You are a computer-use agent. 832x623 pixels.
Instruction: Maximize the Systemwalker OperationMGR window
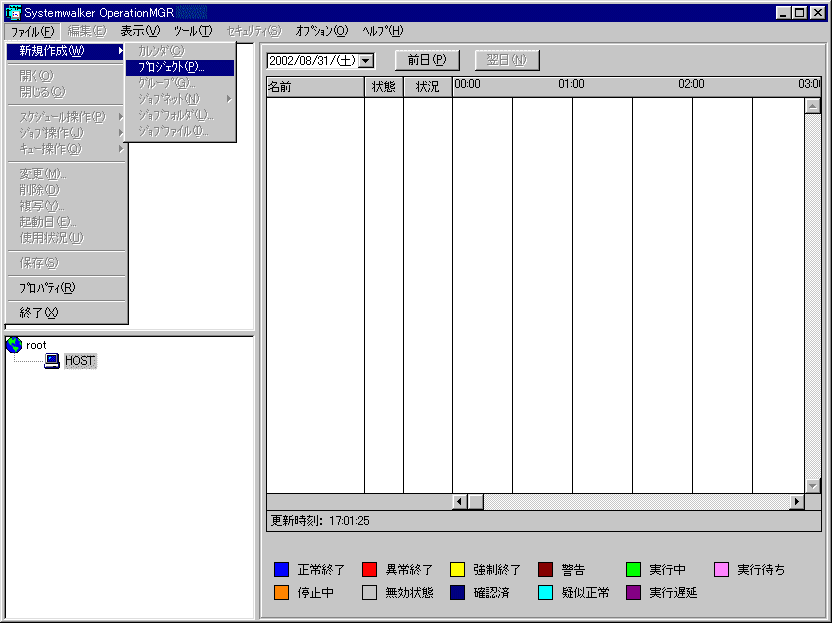click(x=799, y=13)
